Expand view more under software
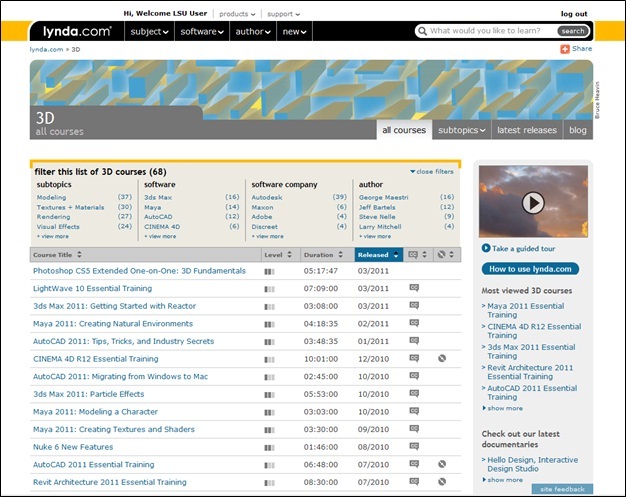Image resolution: width=628 pixels, height=498 pixels. click(x=160, y=236)
